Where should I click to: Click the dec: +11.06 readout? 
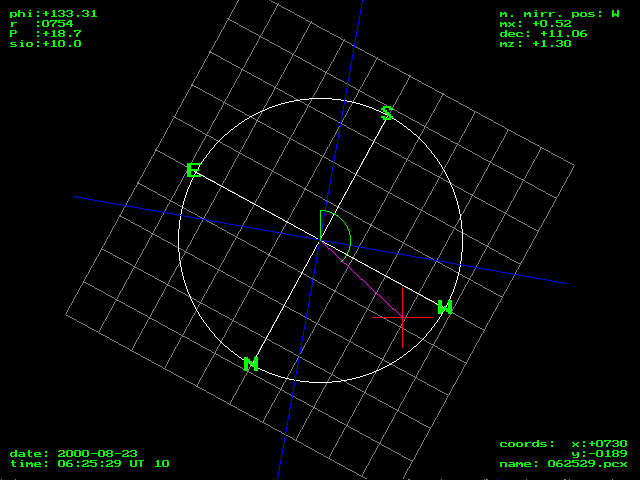(x=543, y=33)
